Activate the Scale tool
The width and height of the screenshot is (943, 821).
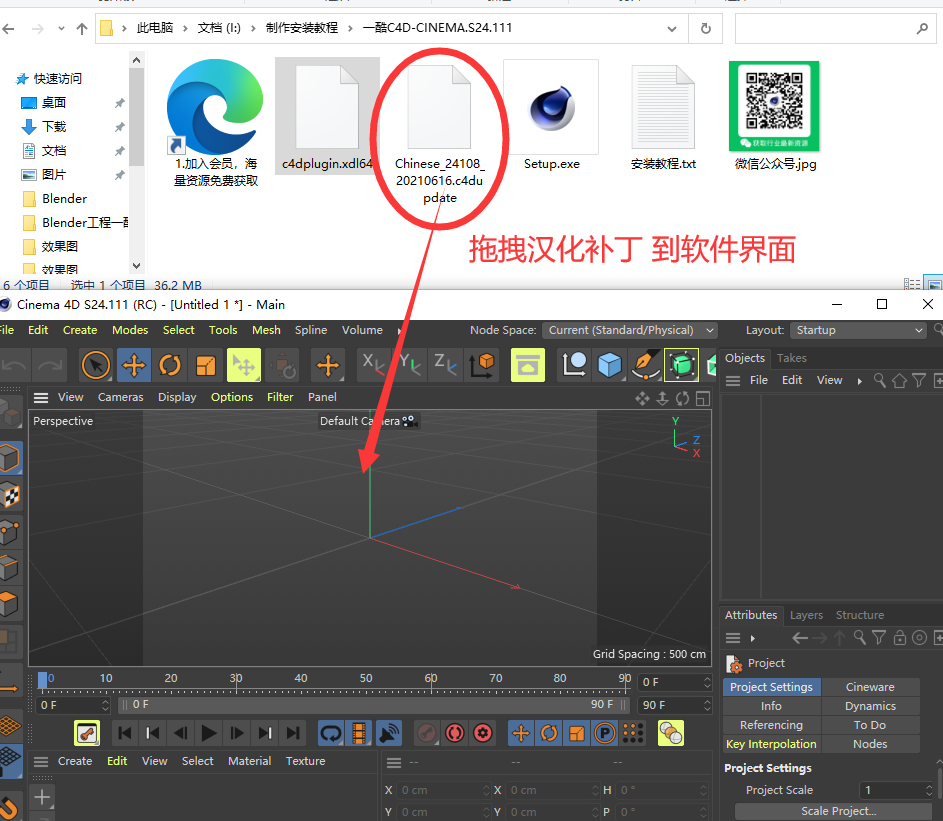(x=206, y=365)
